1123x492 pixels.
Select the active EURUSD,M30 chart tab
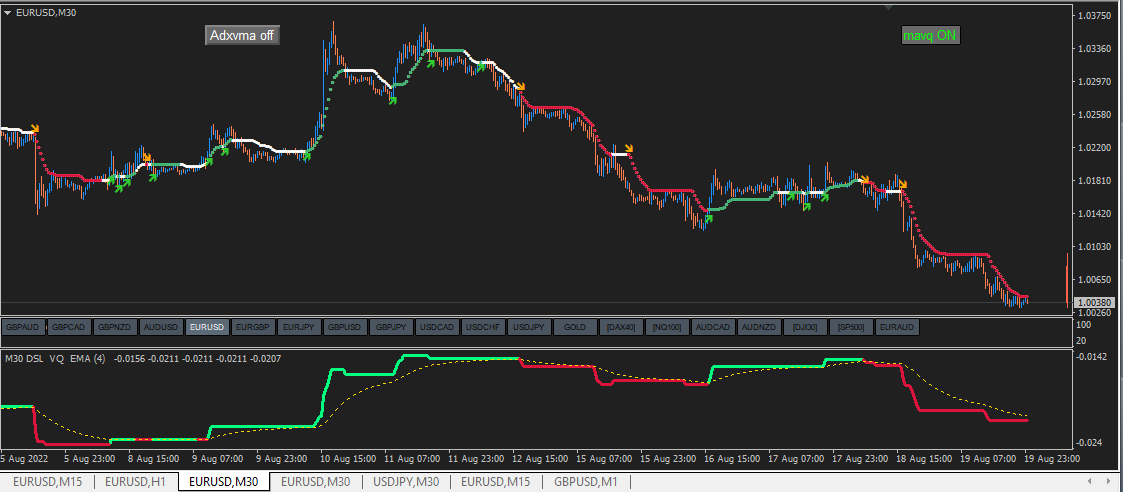[x=224, y=482]
